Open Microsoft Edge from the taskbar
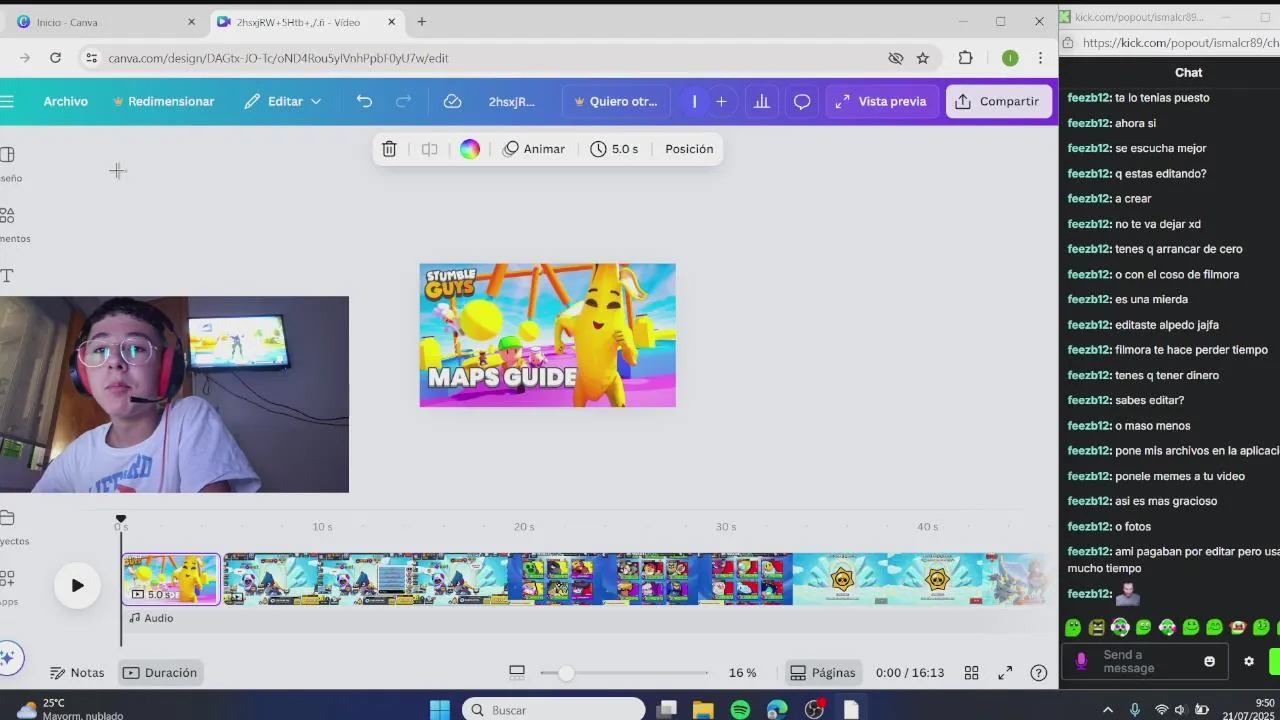Screen dimensions: 1280x720 (x=777, y=710)
